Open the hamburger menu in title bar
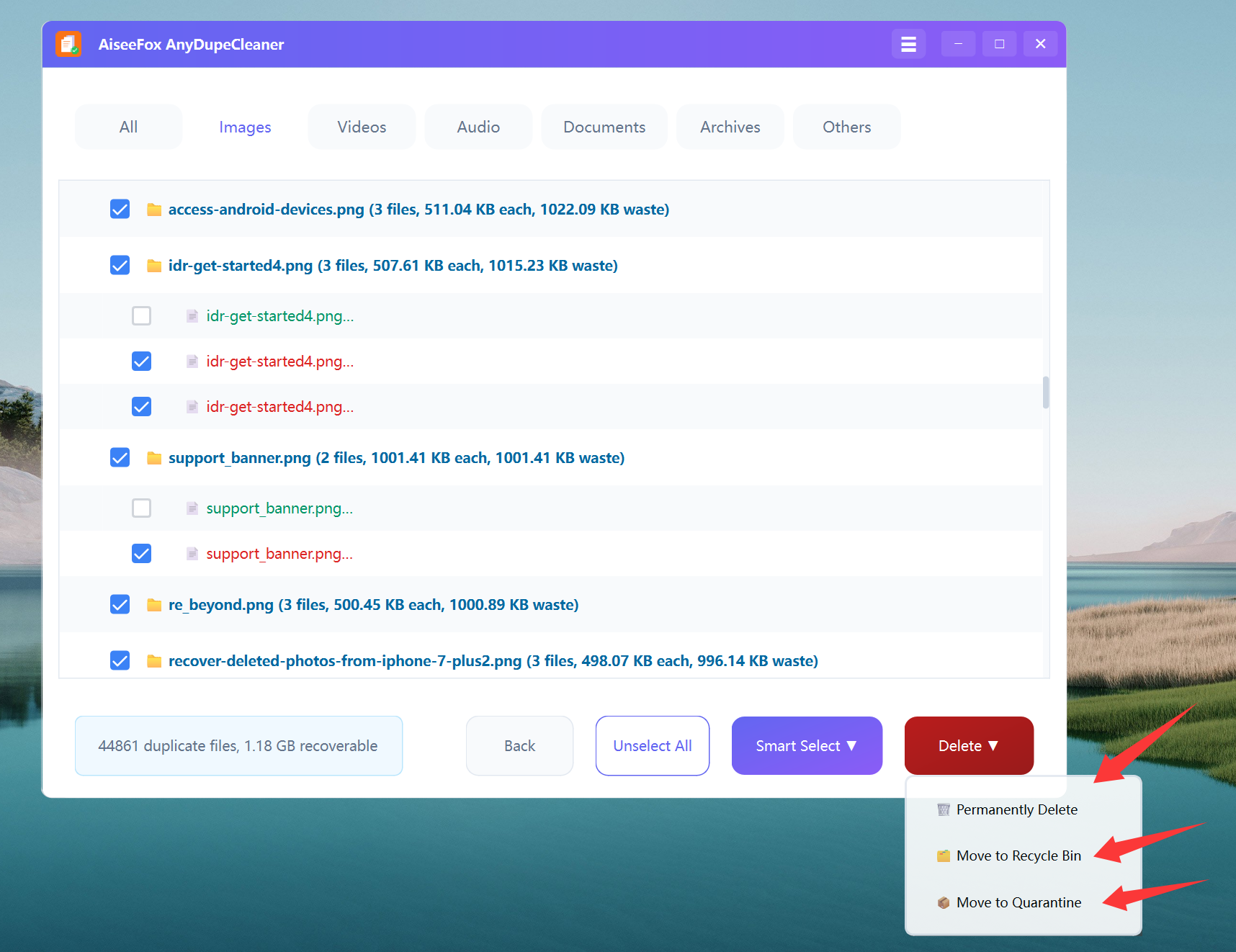Screen dimensions: 1236x952 pos(908,45)
